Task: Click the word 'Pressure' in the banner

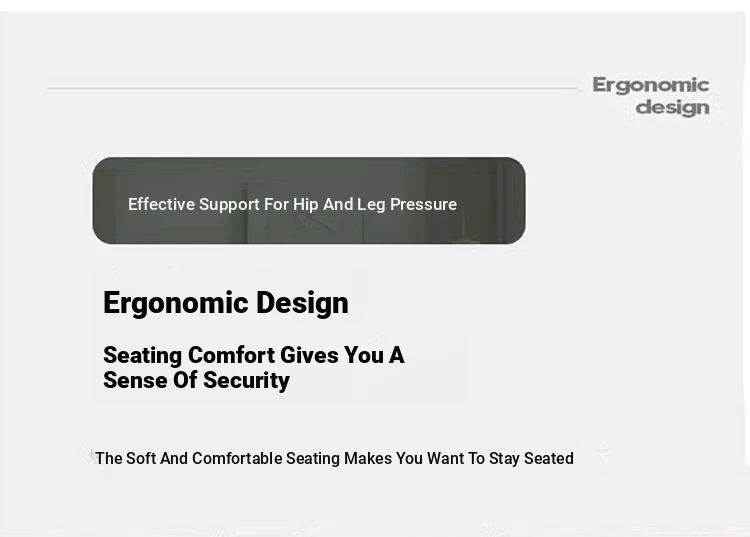Action: tap(423, 204)
